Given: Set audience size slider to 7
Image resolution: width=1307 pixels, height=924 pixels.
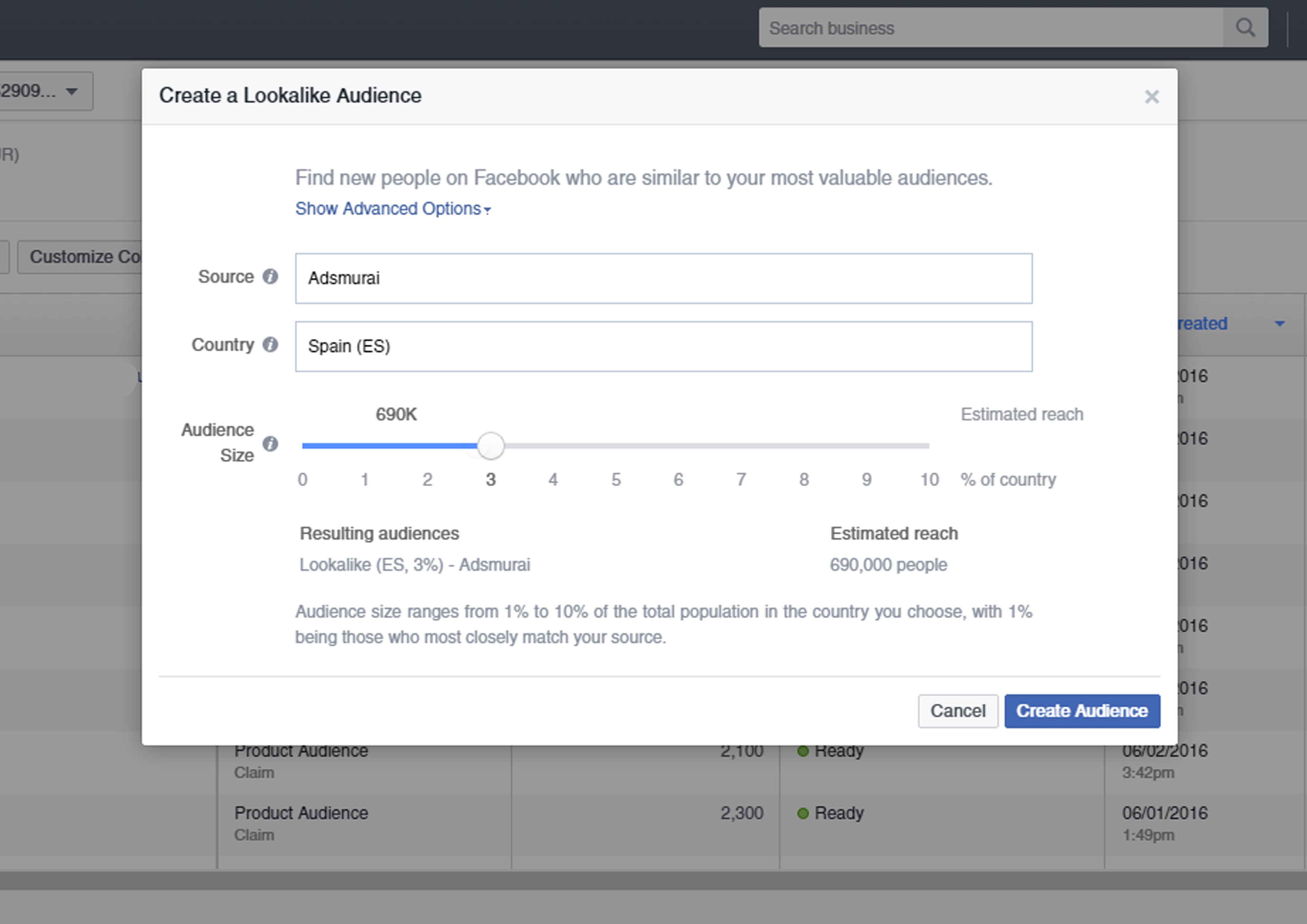Looking at the screenshot, I should pyautogui.click(x=741, y=446).
